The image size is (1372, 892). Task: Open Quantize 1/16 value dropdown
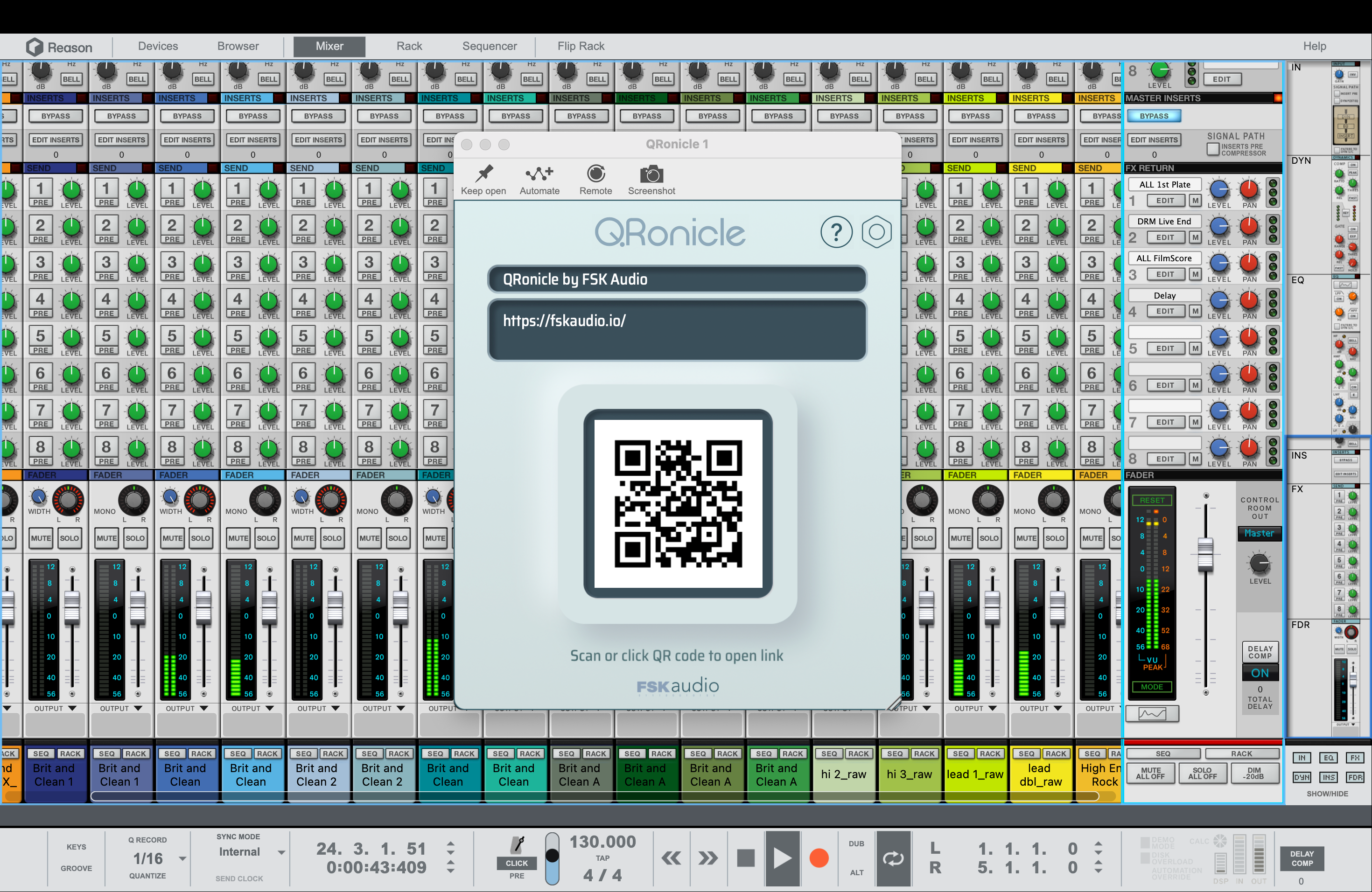tap(182, 858)
